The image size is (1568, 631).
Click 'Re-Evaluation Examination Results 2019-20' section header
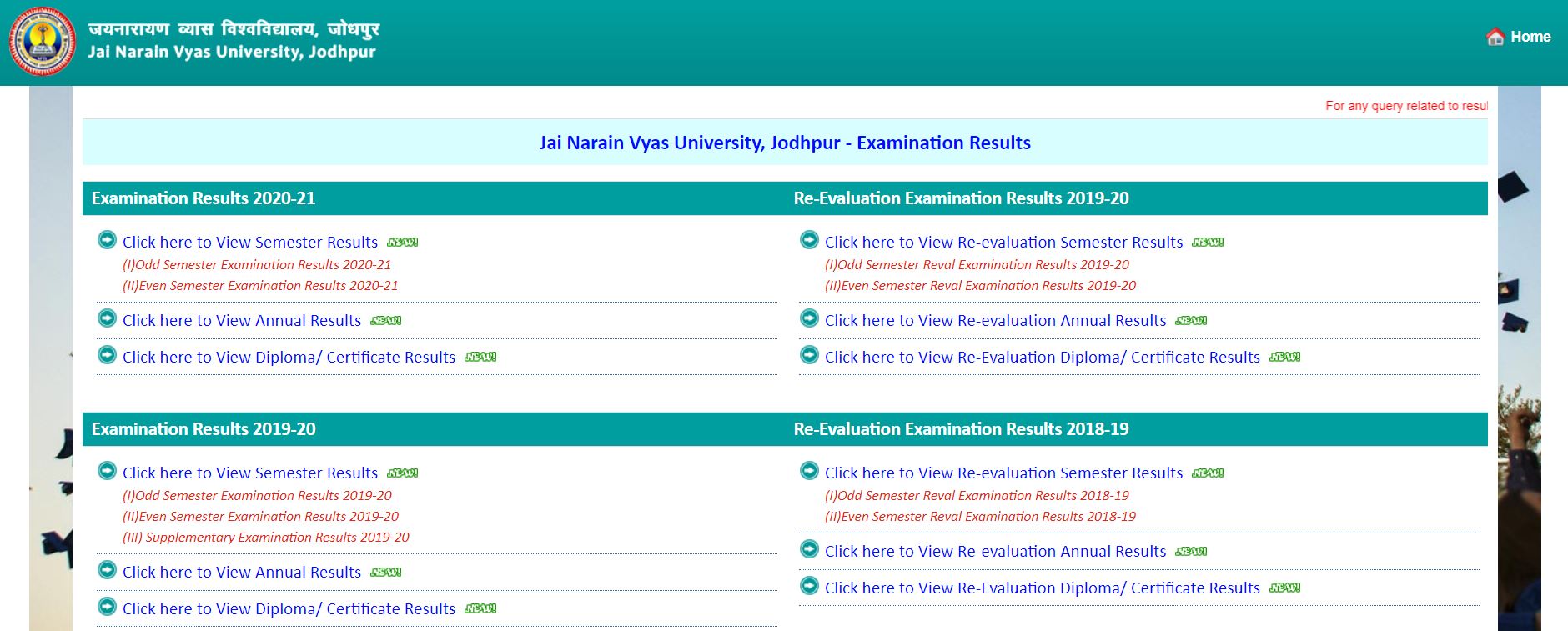coord(961,198)
